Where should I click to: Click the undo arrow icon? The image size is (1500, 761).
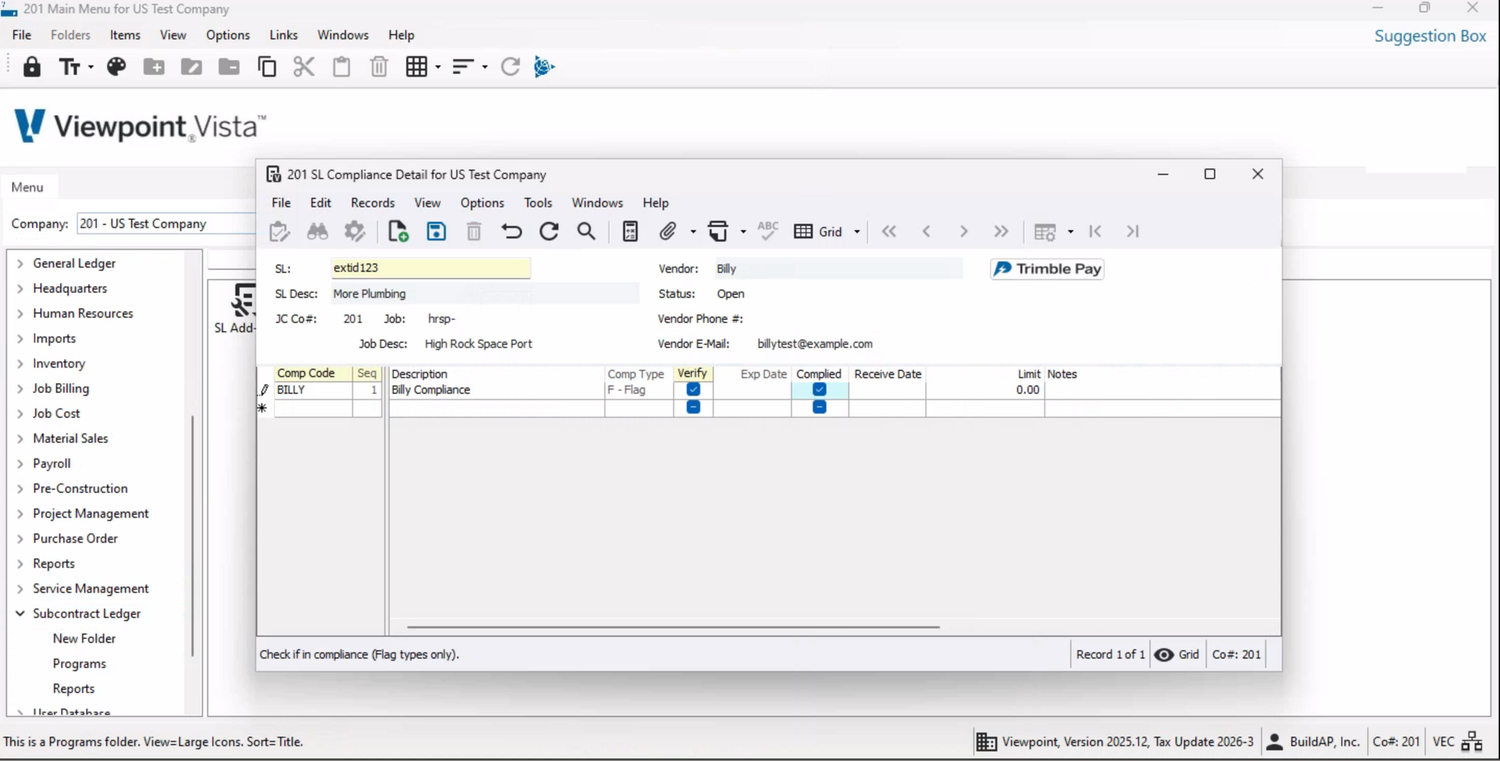coord(511,231)
